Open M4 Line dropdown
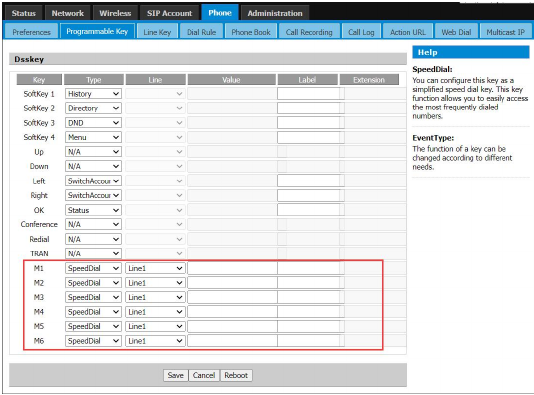 155,312
